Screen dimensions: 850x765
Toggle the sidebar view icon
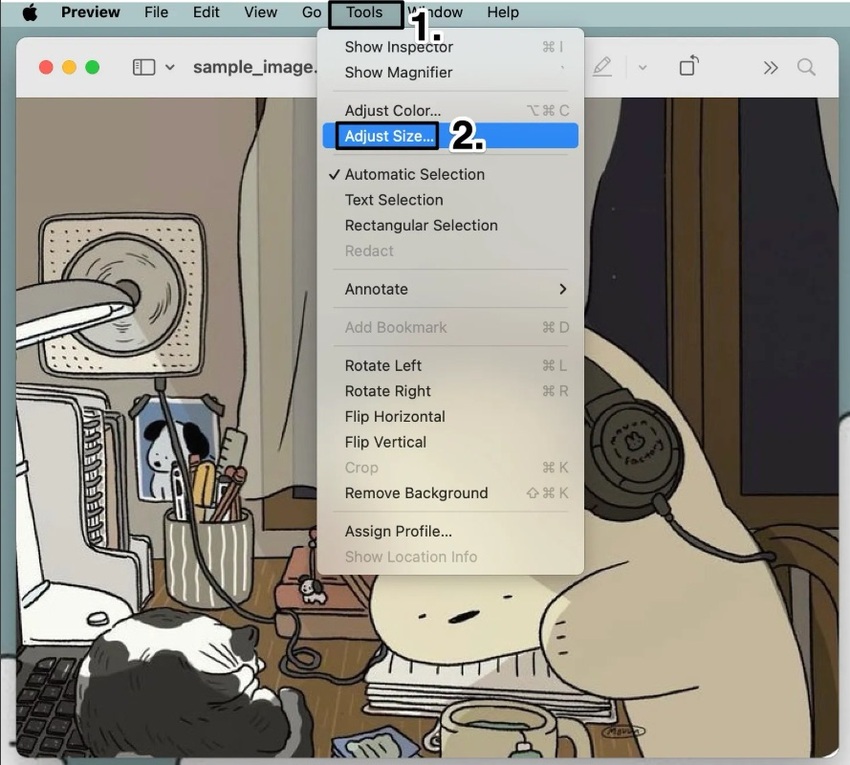coord(144,67)
